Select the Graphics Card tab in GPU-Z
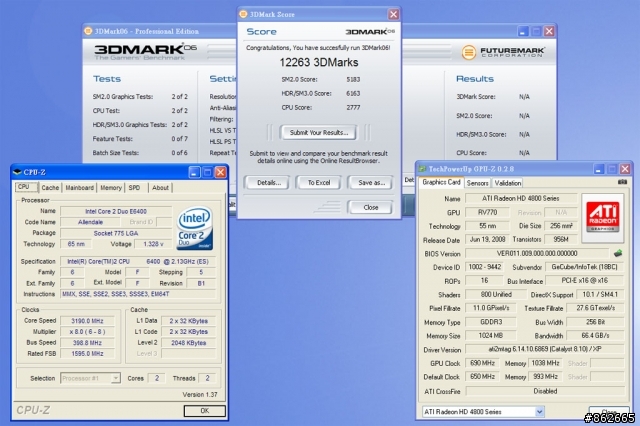The image size is (640, 426). tap(441, 182)
